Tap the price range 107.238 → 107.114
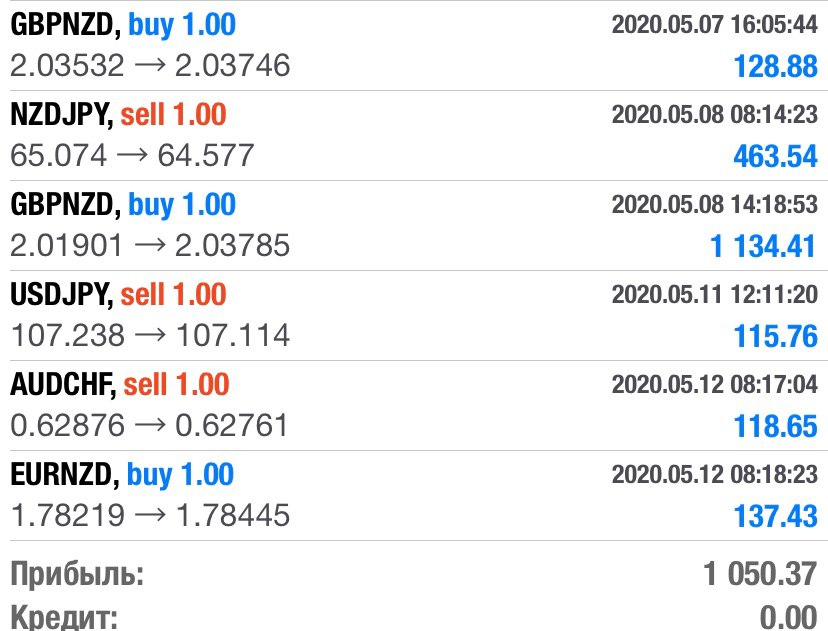The height and width of the screenshot is (631, 828). (x=150, y=336)
